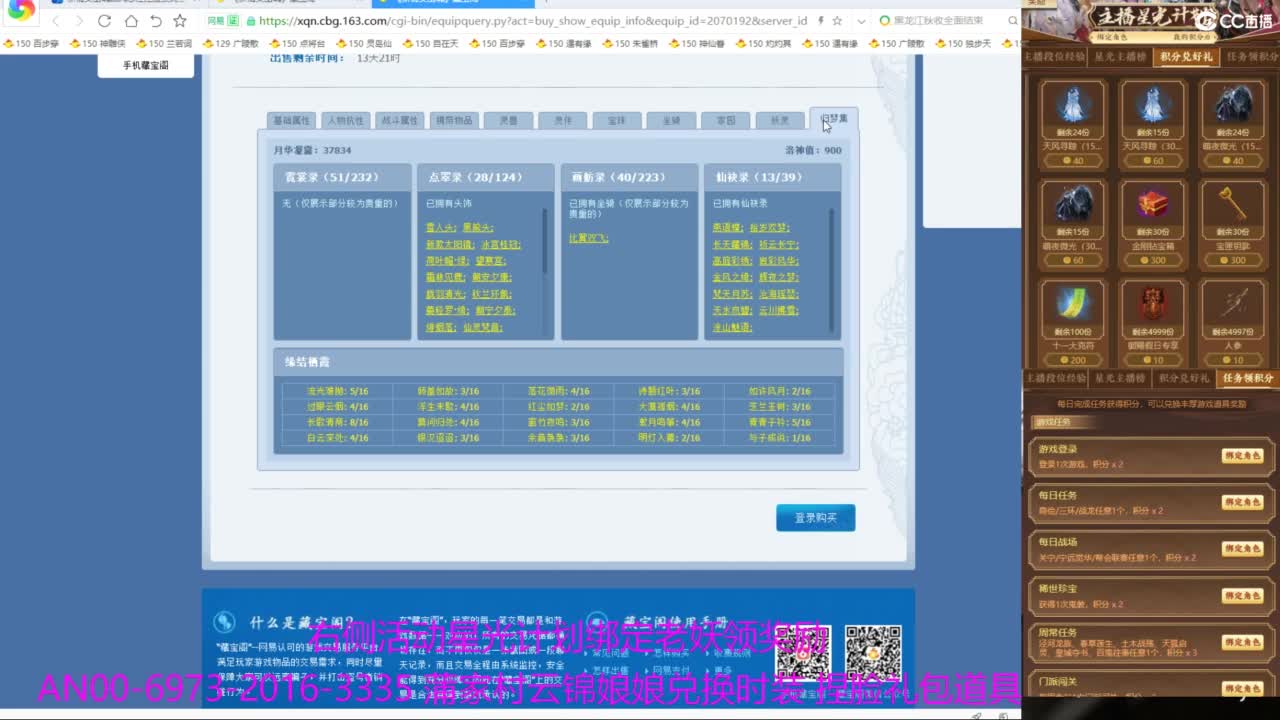Open the 坐骑 tab
1280x720 pixels.
[671, 120]
